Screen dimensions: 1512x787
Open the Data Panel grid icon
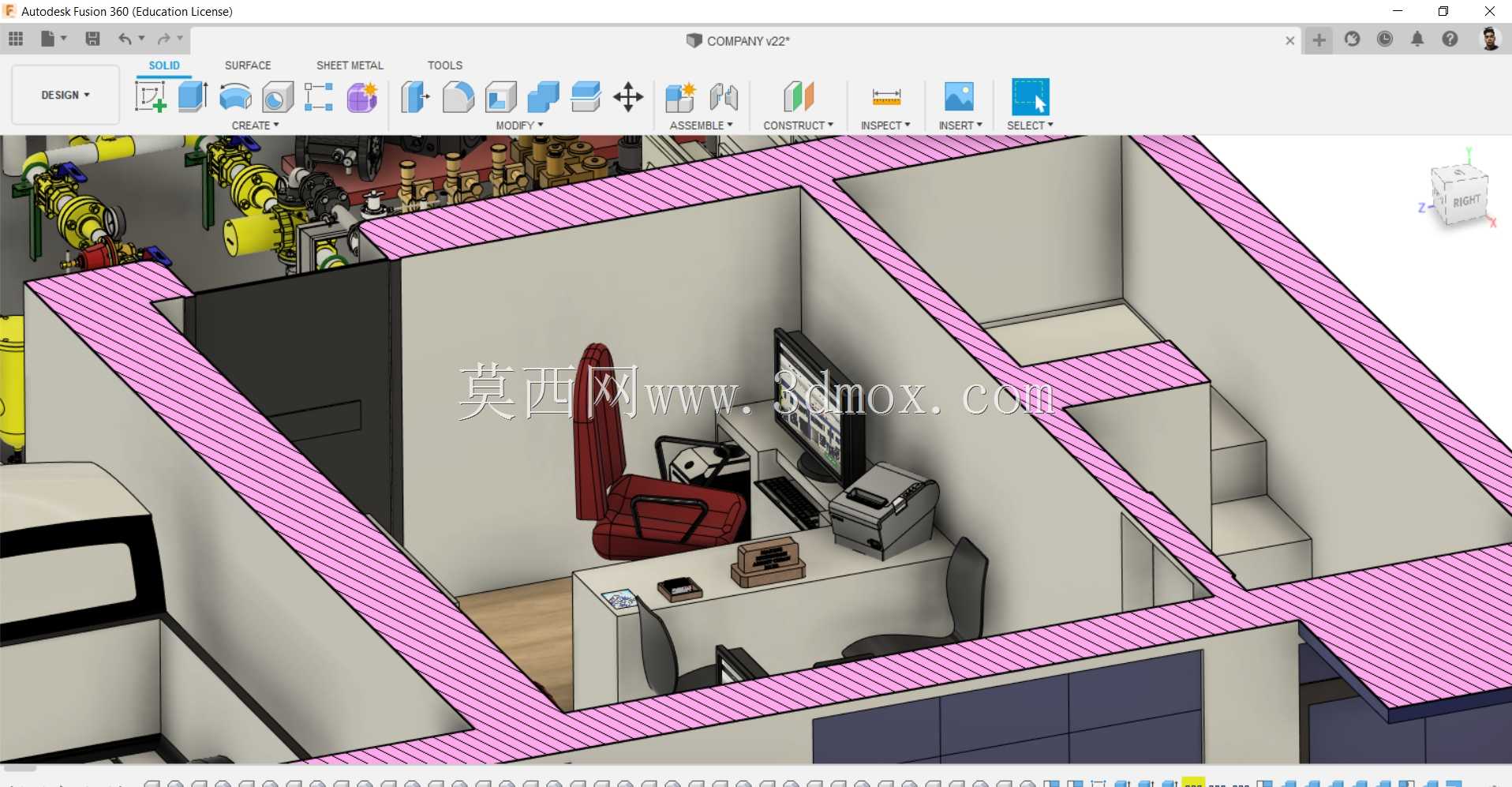pyautogui.click(x=16, y=39)
